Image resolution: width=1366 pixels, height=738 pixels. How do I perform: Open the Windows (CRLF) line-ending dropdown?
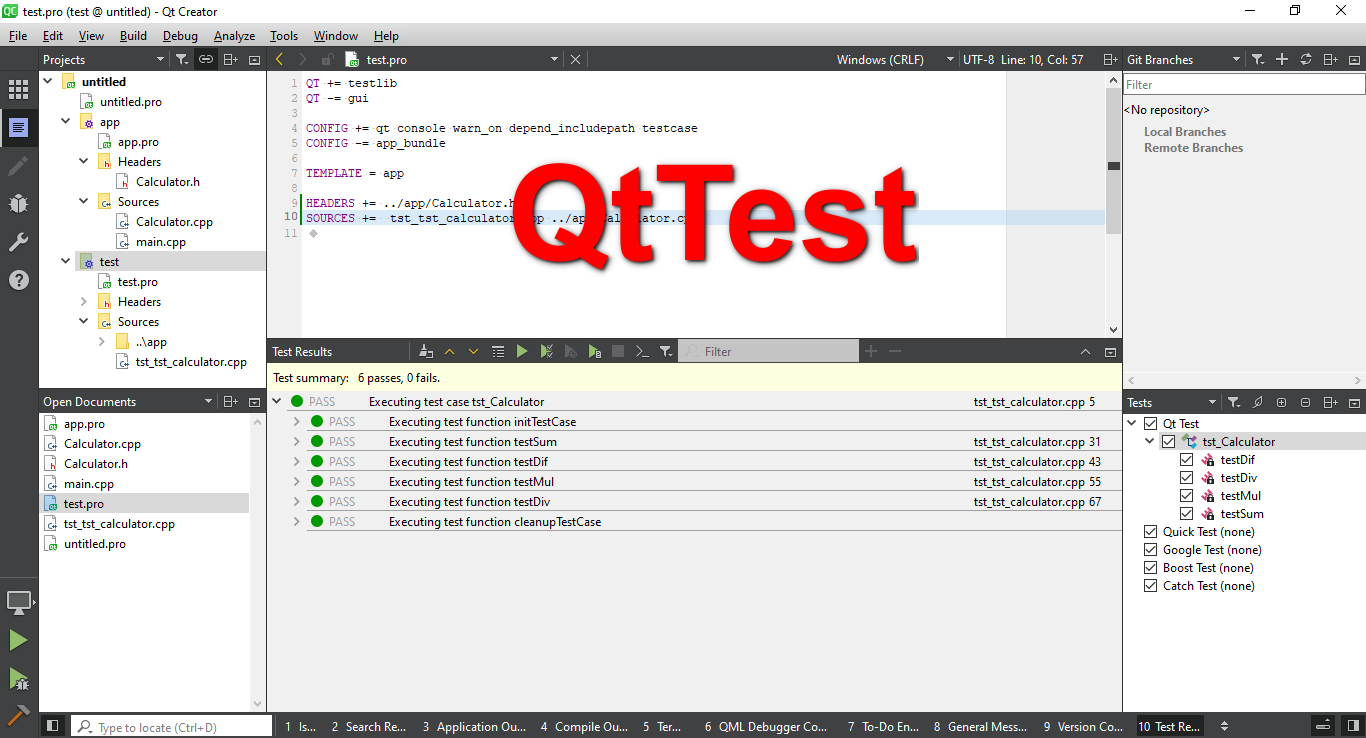pos(891,59)
